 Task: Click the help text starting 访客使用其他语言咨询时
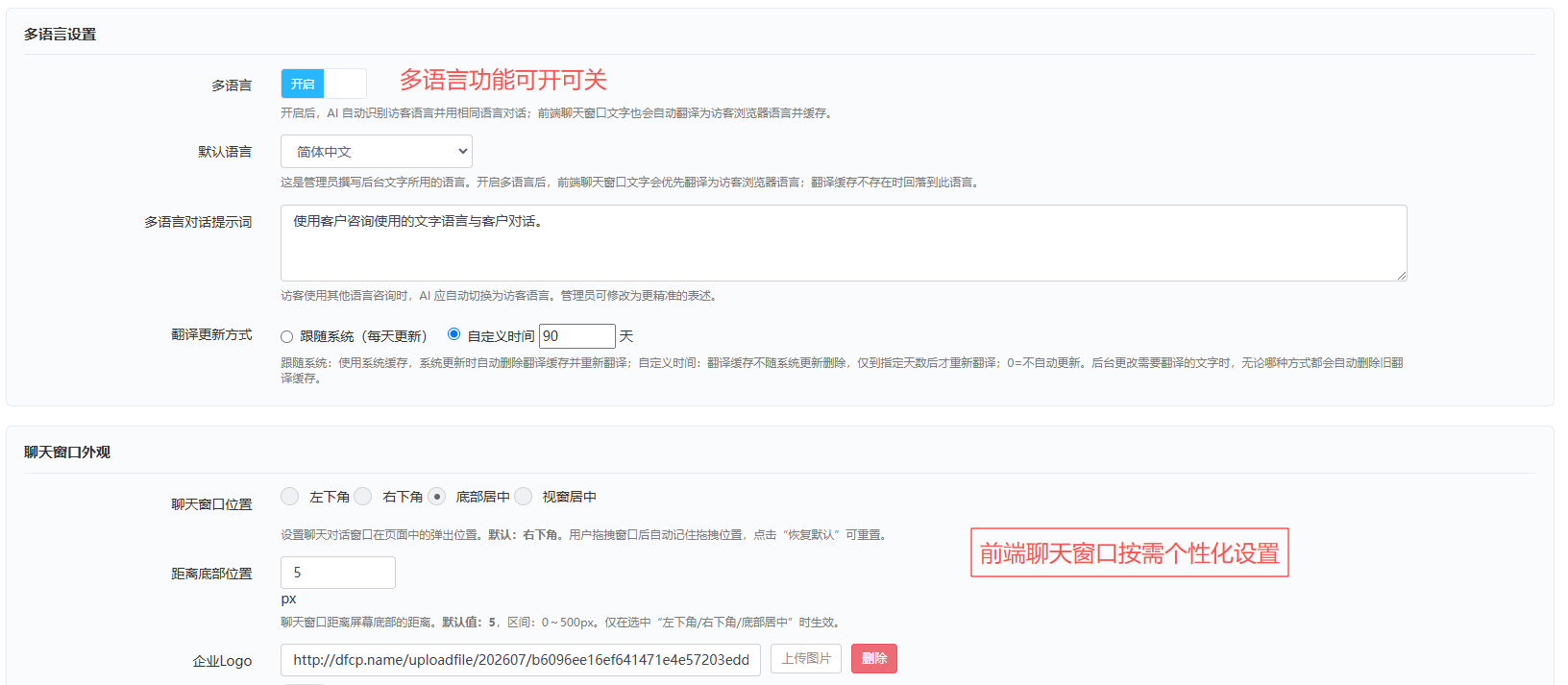coord(500,296)
